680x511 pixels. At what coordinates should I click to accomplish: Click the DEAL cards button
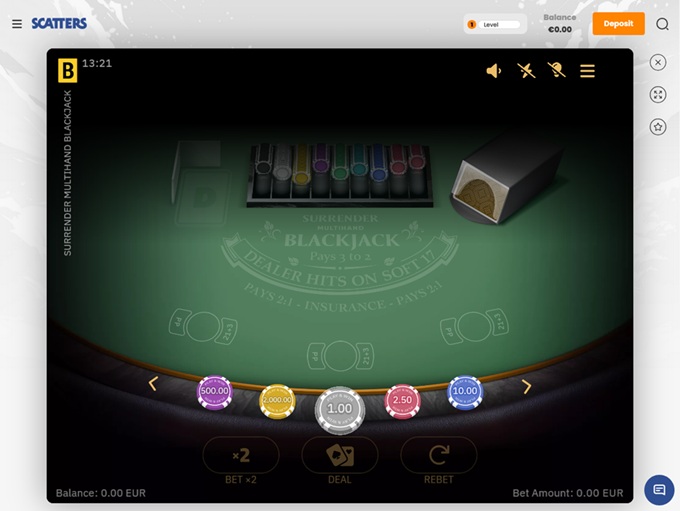pyautogui.click(x=340, y=460)
